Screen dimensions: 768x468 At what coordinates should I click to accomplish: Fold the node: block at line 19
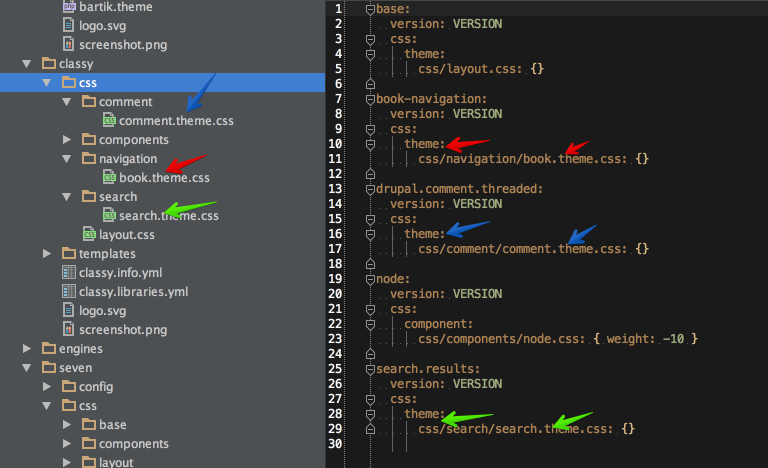click(370, 279)
